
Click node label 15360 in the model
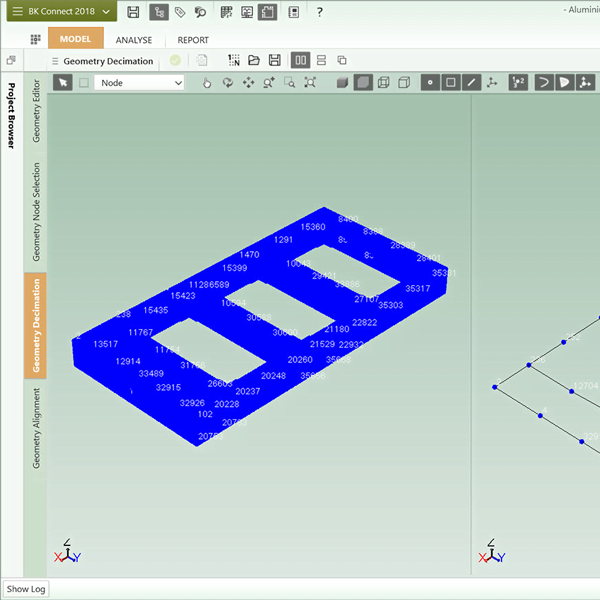(313, 227)
